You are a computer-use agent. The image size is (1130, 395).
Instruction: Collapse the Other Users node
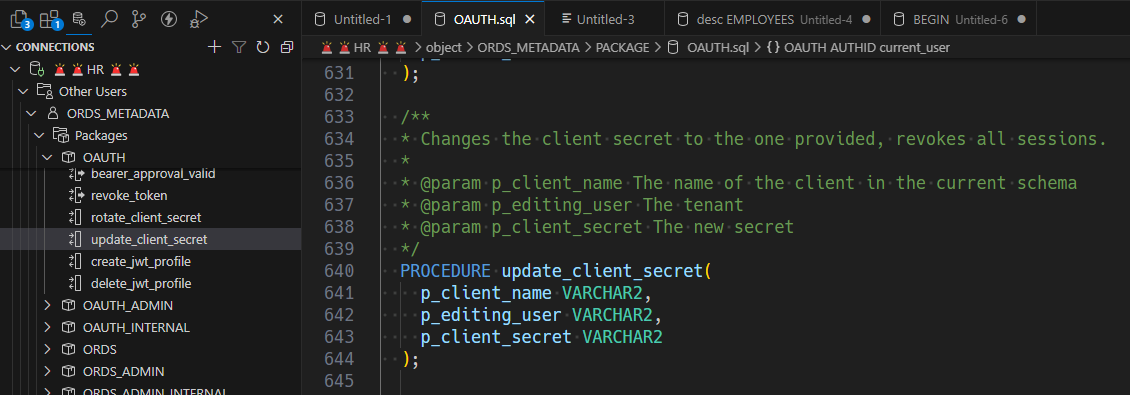(x=23, y=92)
